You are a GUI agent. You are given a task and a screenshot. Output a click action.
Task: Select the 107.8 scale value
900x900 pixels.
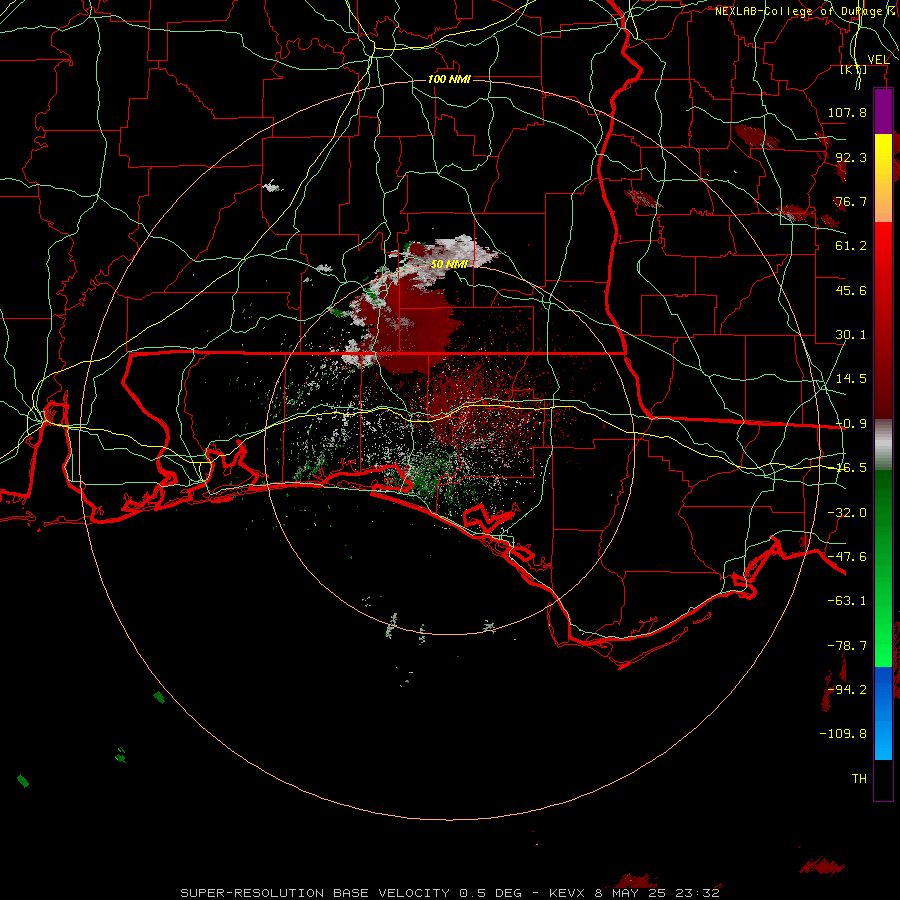pyautogui.click(x=847, y=112)
